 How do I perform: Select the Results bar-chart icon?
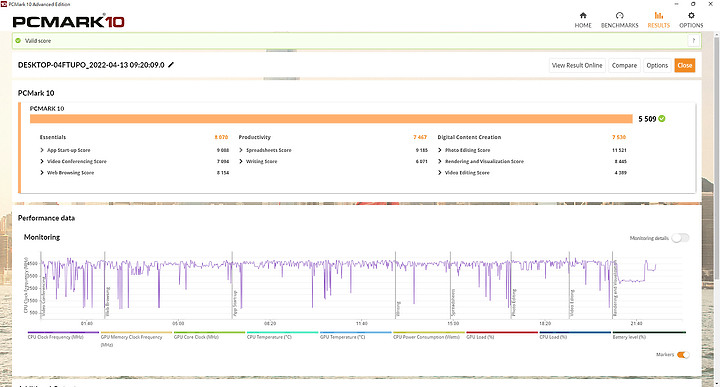point(658,15)
